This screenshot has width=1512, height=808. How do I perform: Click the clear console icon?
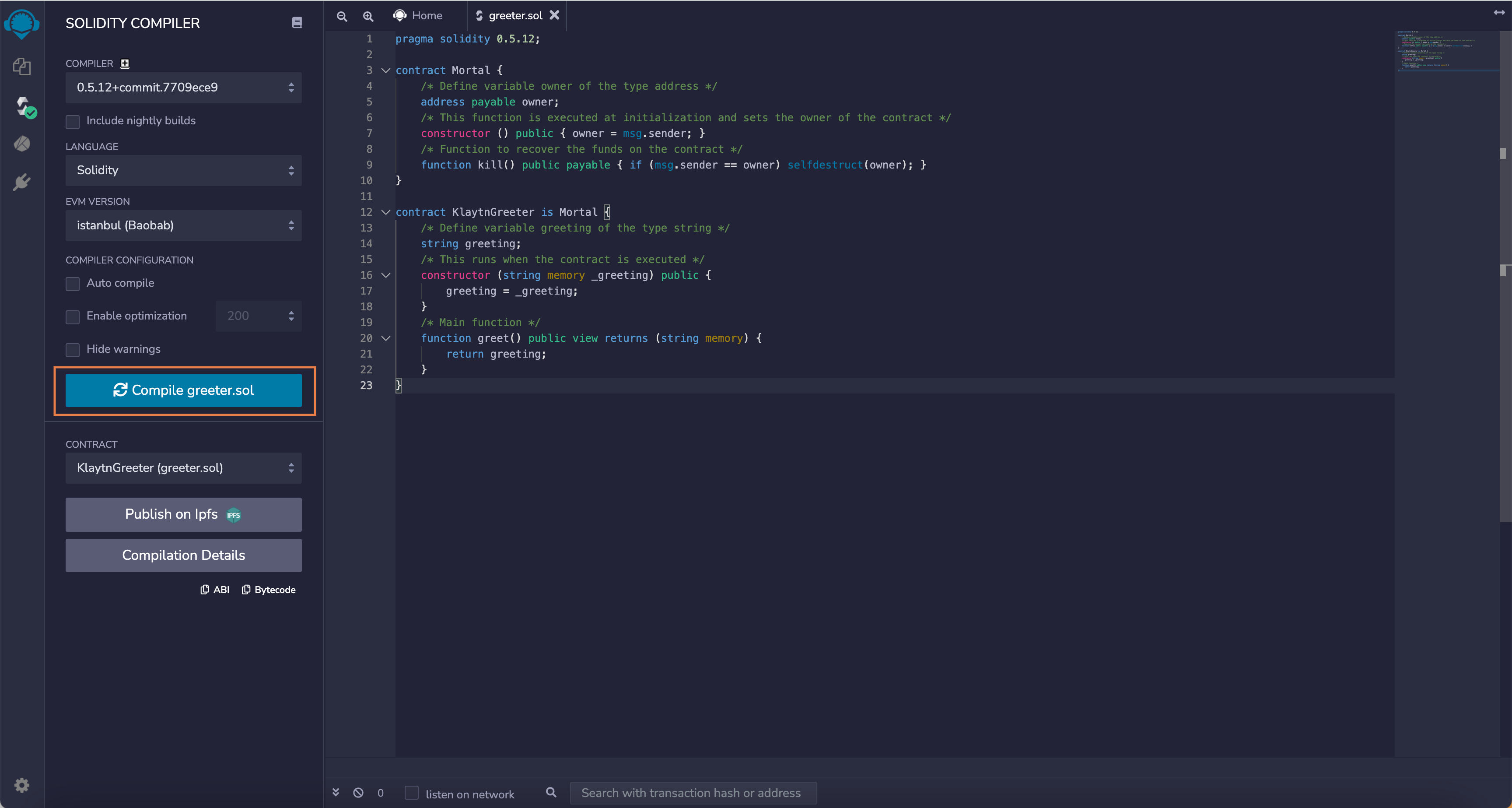(358, 793)
